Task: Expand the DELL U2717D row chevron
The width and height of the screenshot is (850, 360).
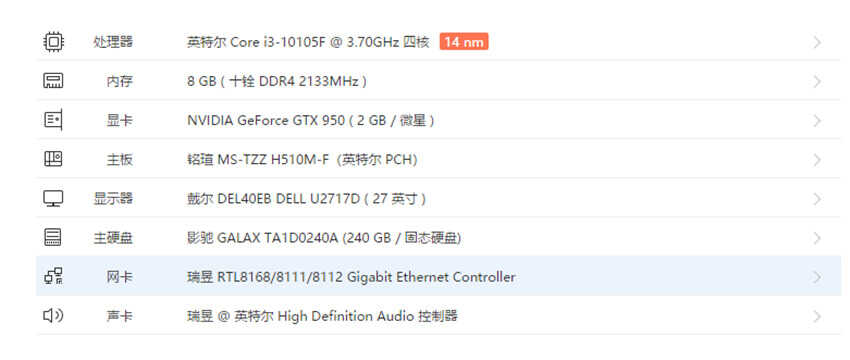Action: (x=817, y=198)
